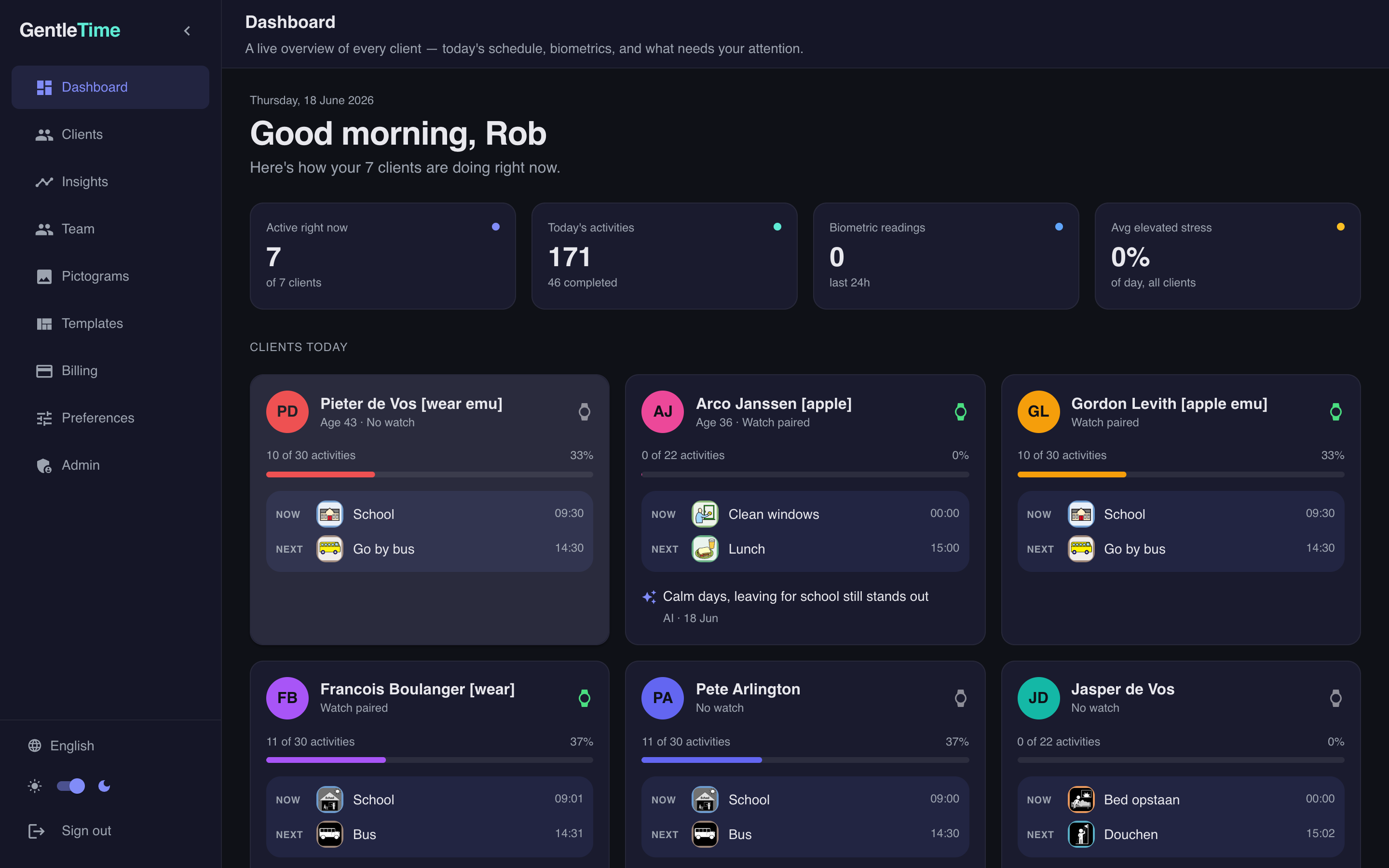This screenshot has height=868, width=1389.
Task: Click Arco Janssen's green watch icon
Action: click(960, 412)
